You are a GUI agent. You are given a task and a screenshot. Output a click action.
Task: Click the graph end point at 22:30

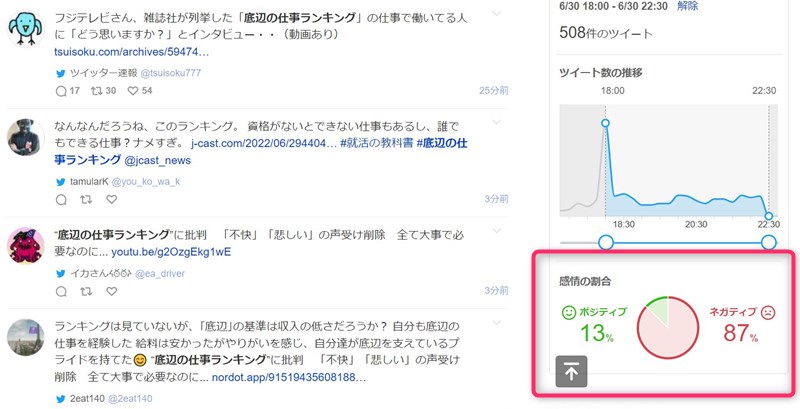coord(768,216)
